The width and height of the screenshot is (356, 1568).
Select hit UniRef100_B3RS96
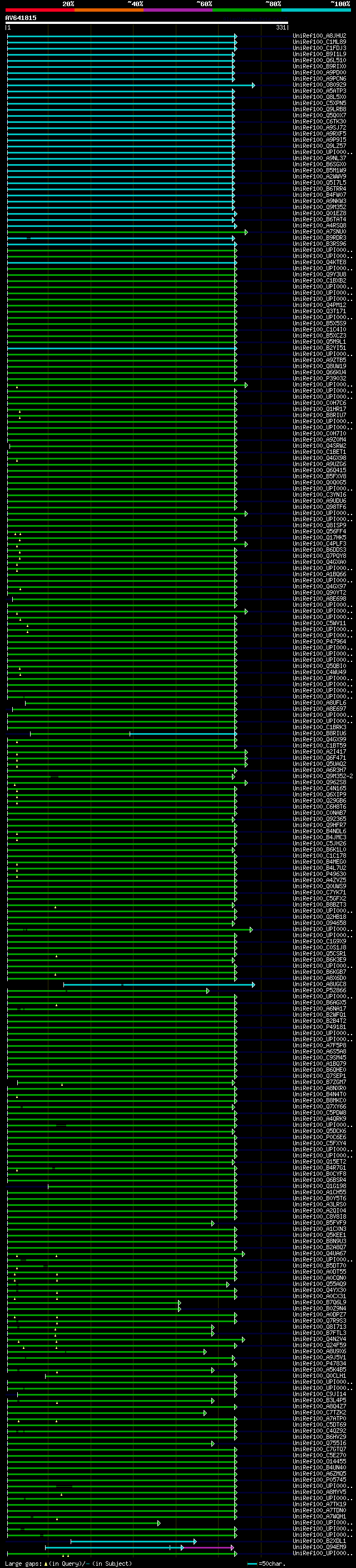(319, 244)
